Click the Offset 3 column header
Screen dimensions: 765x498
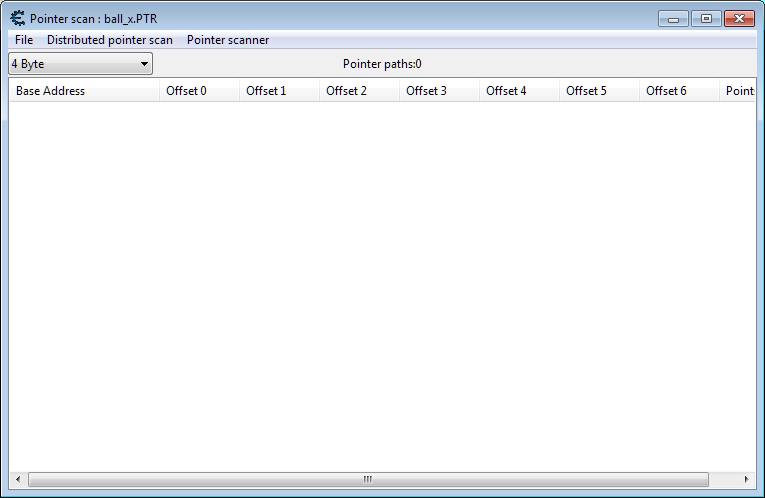[439, 91]
